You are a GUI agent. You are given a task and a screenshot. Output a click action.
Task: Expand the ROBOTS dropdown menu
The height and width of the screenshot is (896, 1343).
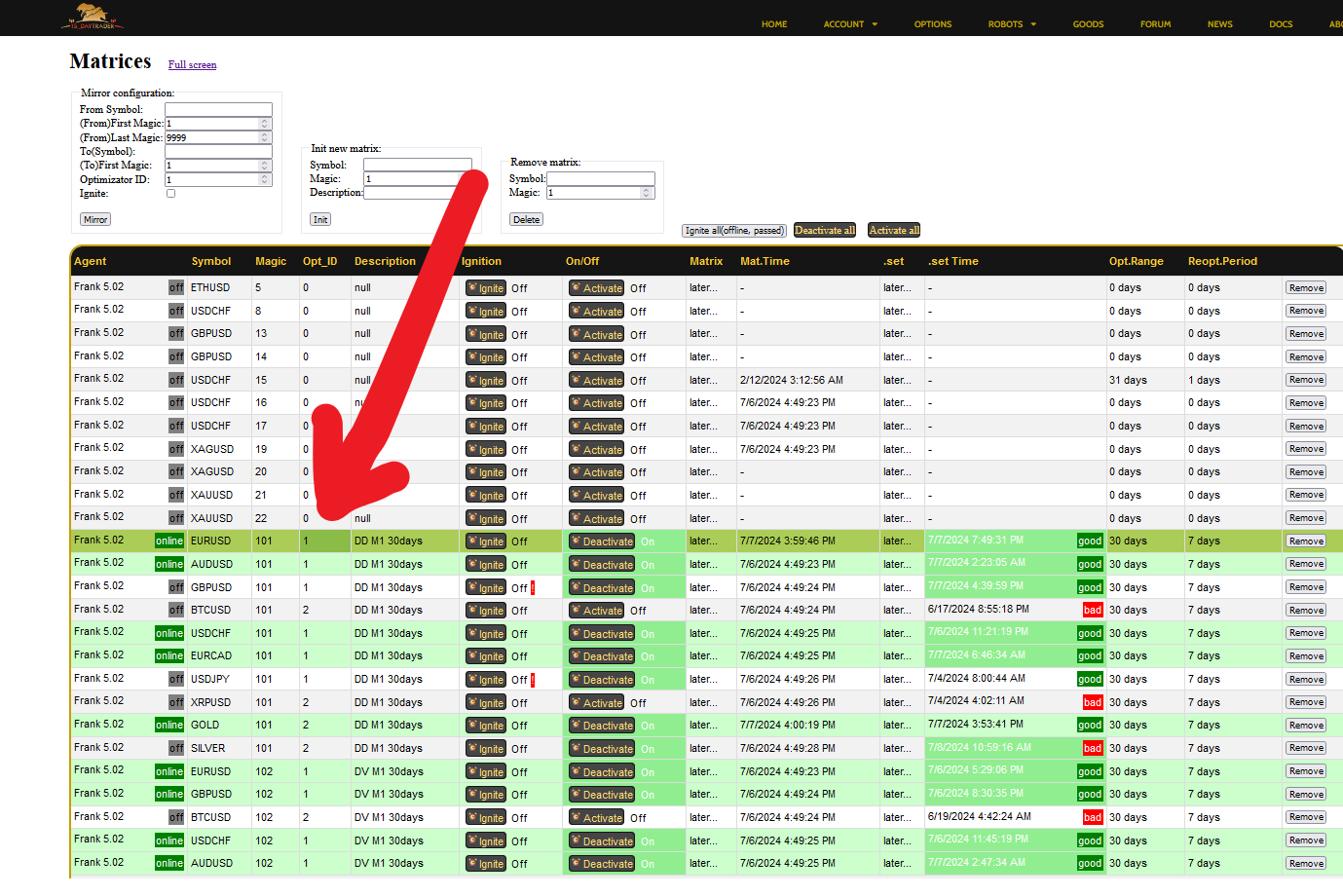pos(1006,24)
